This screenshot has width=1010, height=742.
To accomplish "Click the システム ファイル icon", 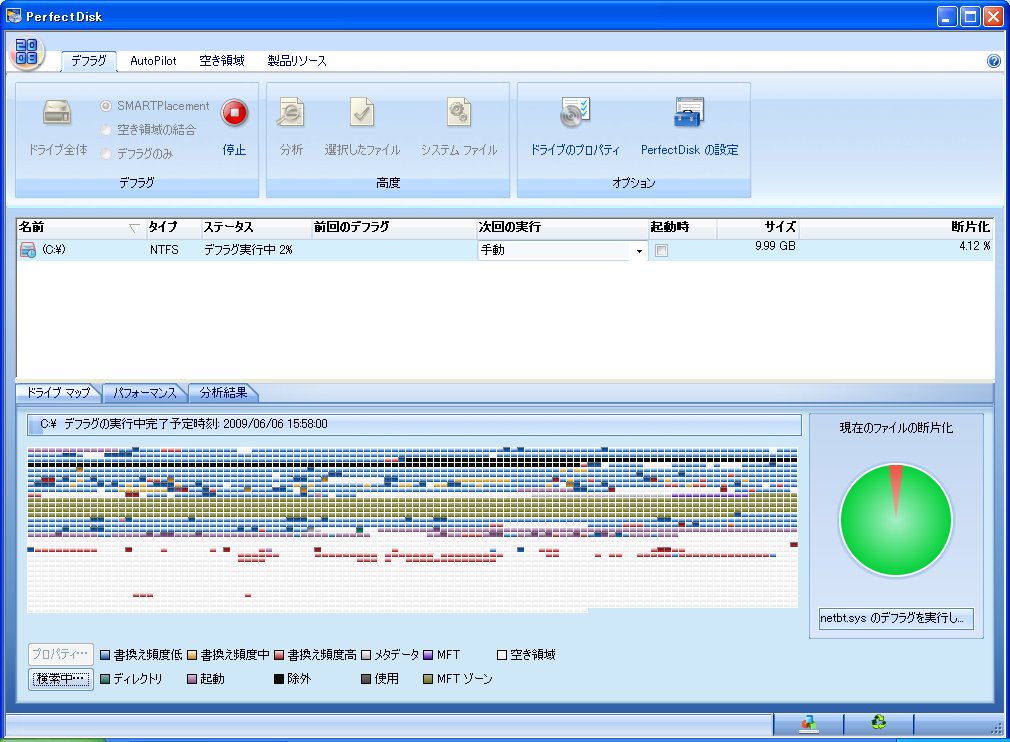I will click(459, 113).
